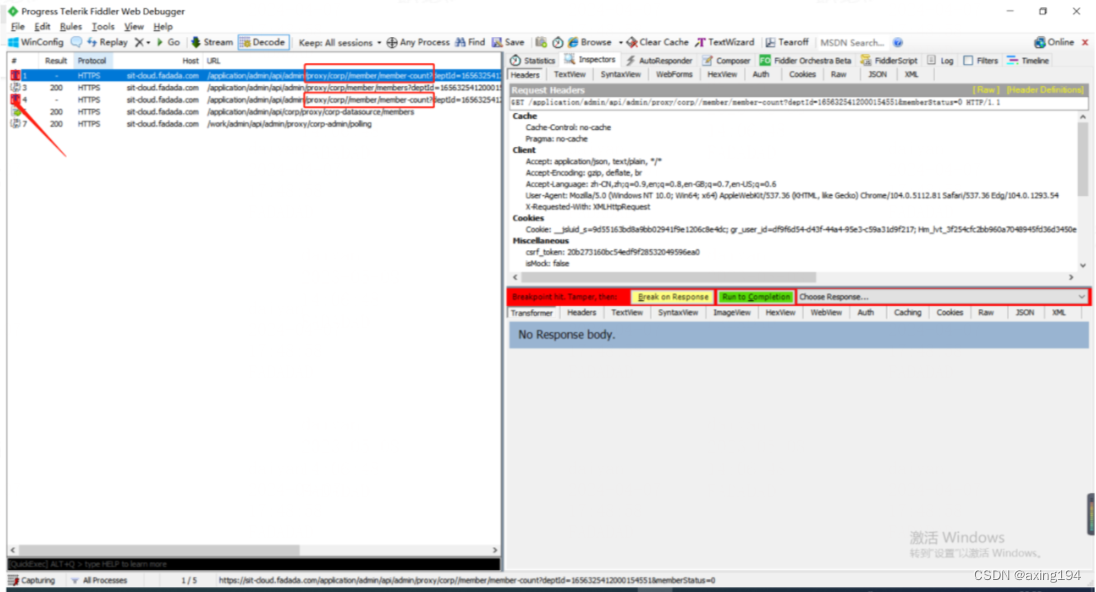Click Run to Completion button
The height and width of the screenshot is (592, 1096).
coord(756,297)
